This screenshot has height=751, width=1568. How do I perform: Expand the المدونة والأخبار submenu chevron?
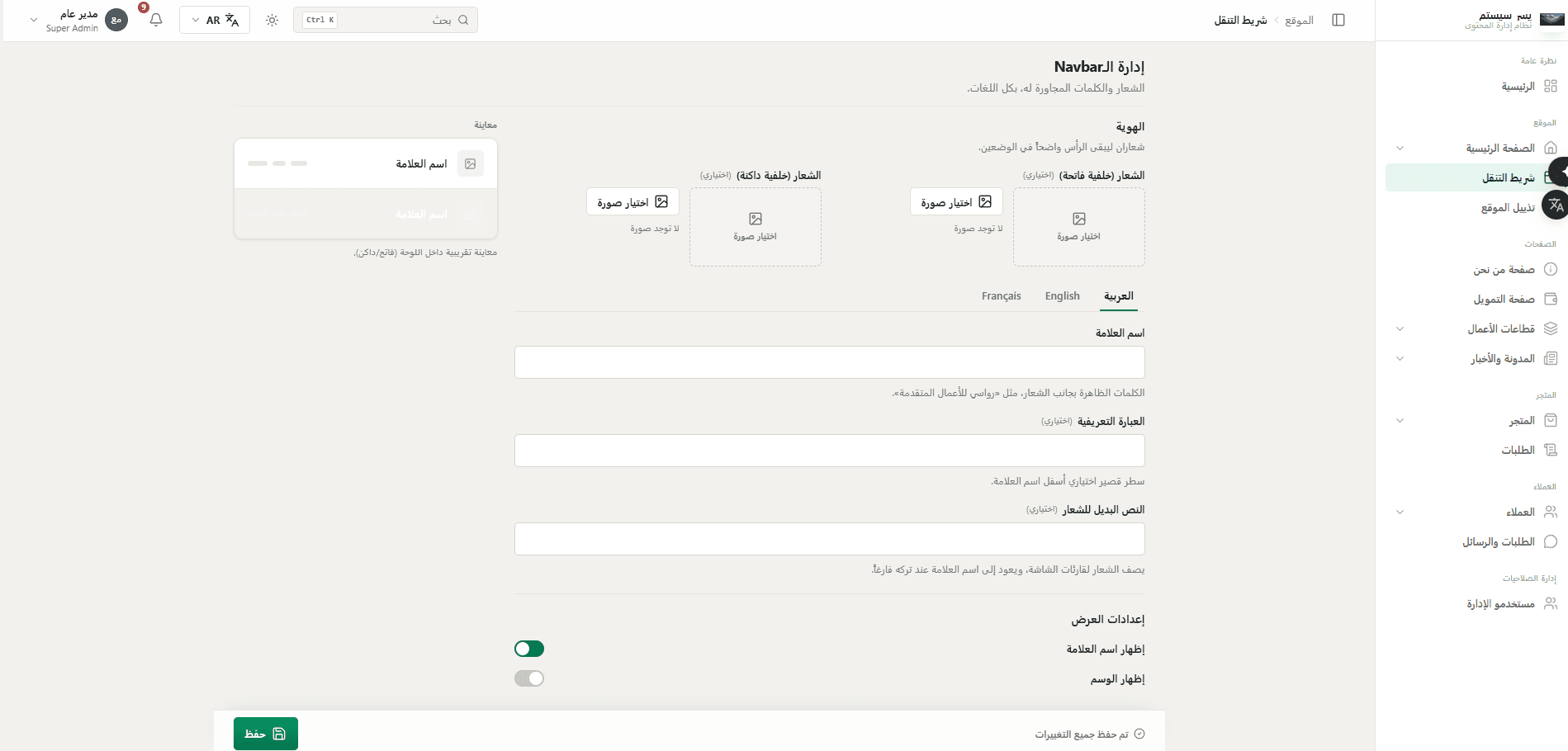click(x=1400, y=358)
